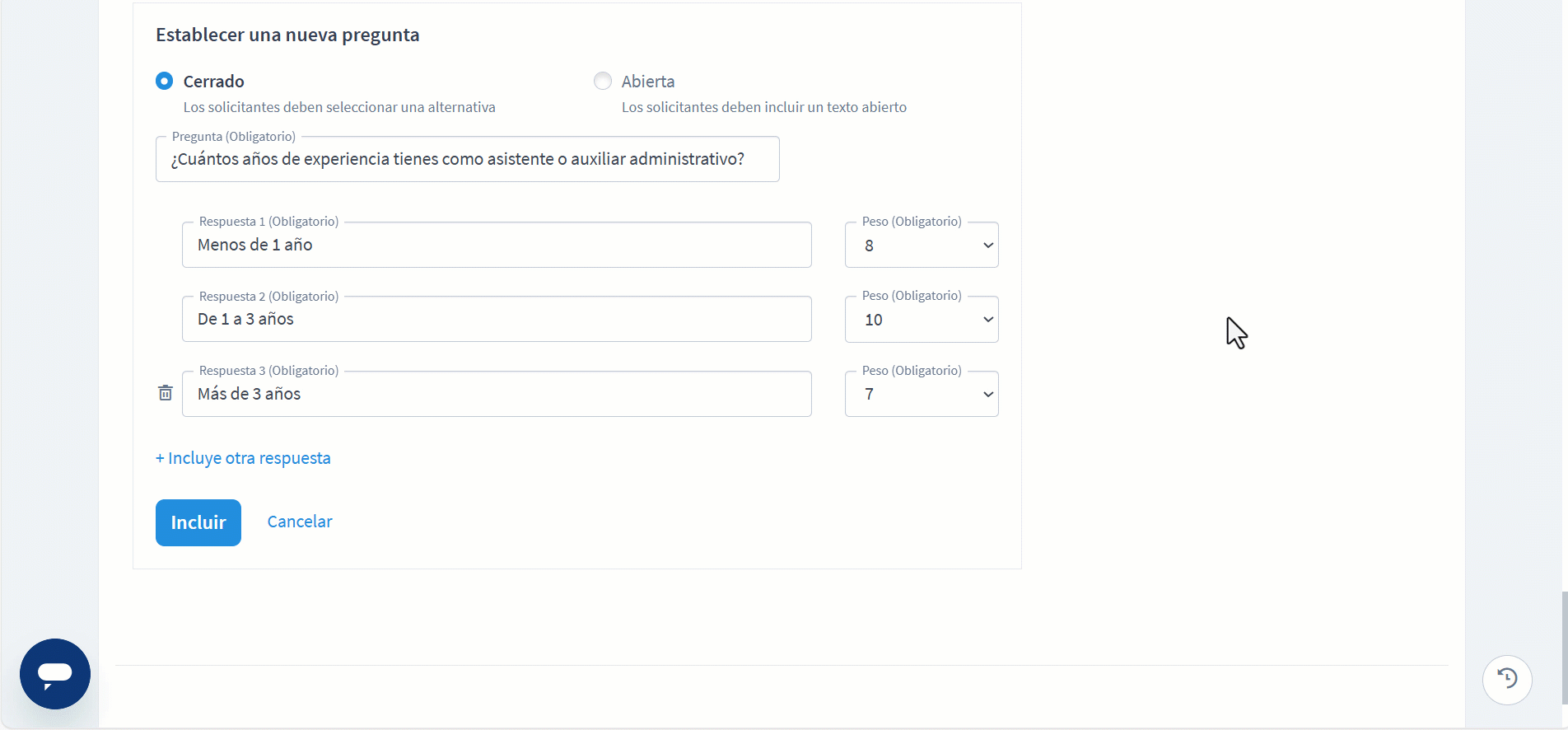The image size is (1568, 730).
Task: Click the history clock icon
Action: 1507,679
